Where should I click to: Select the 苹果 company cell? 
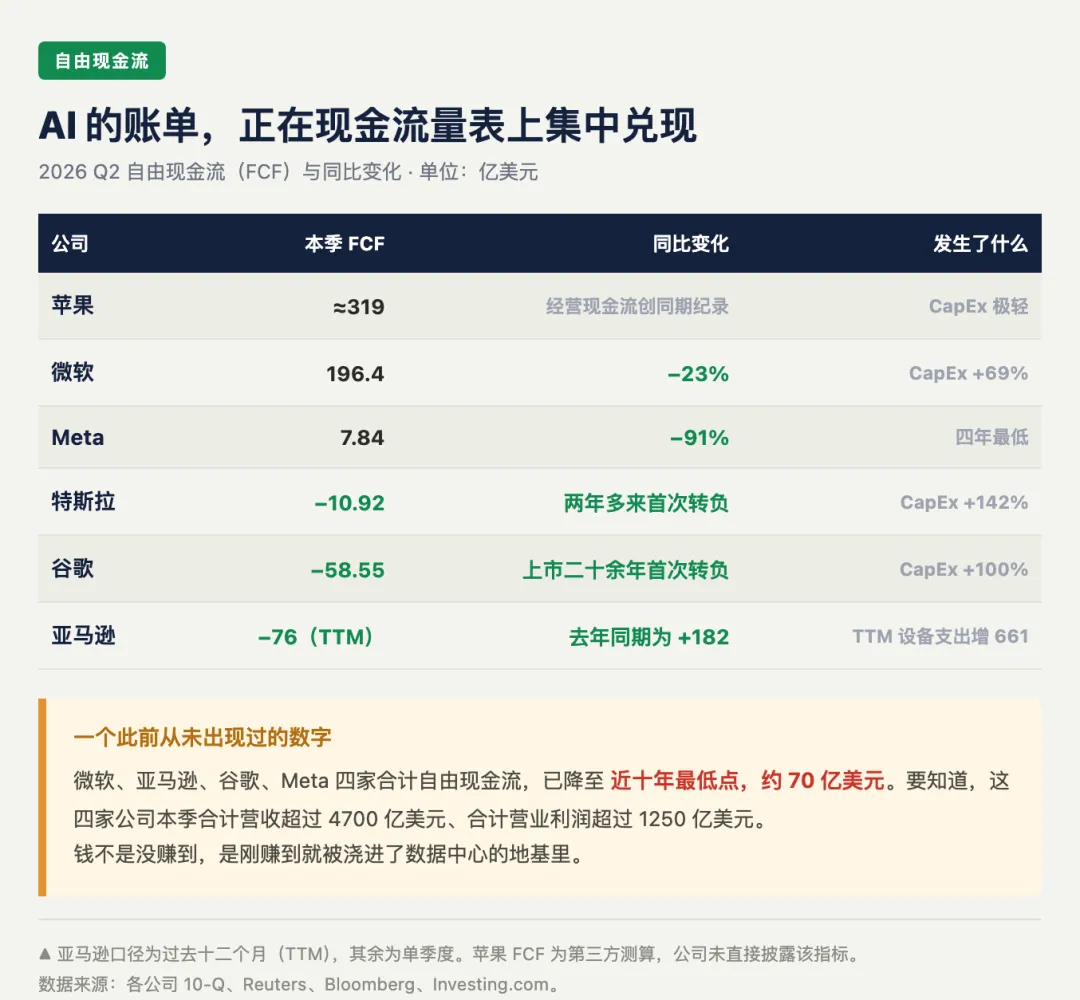[x=72, y=305]
